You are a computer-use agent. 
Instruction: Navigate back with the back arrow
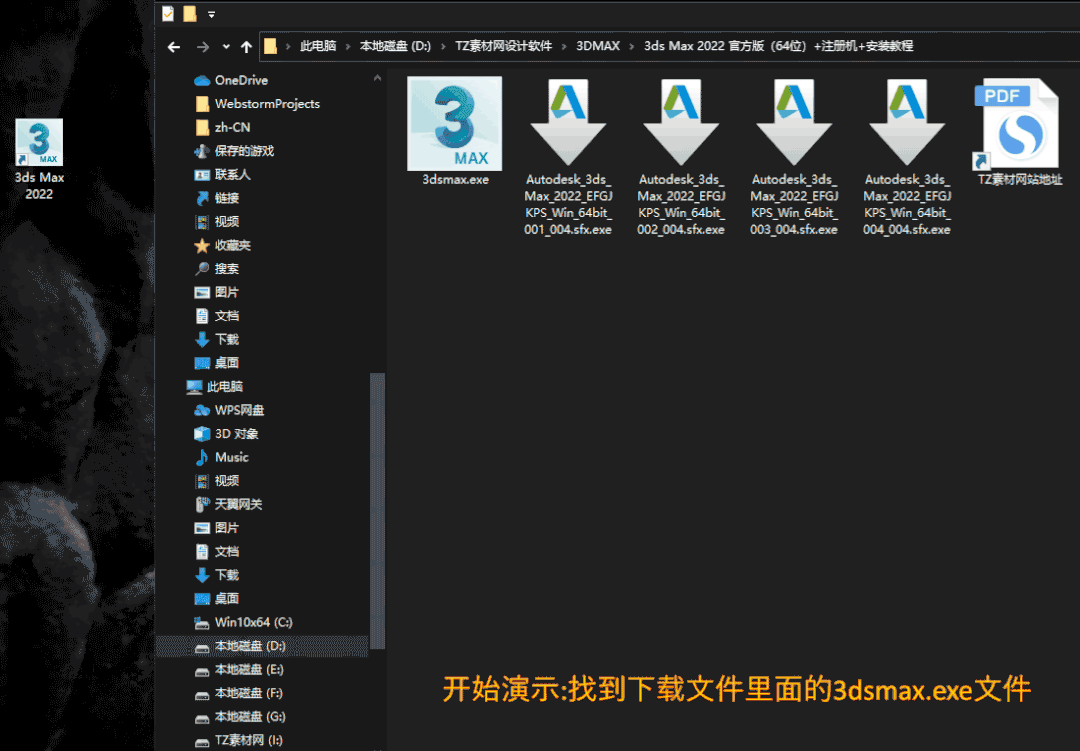click(174, 46)
